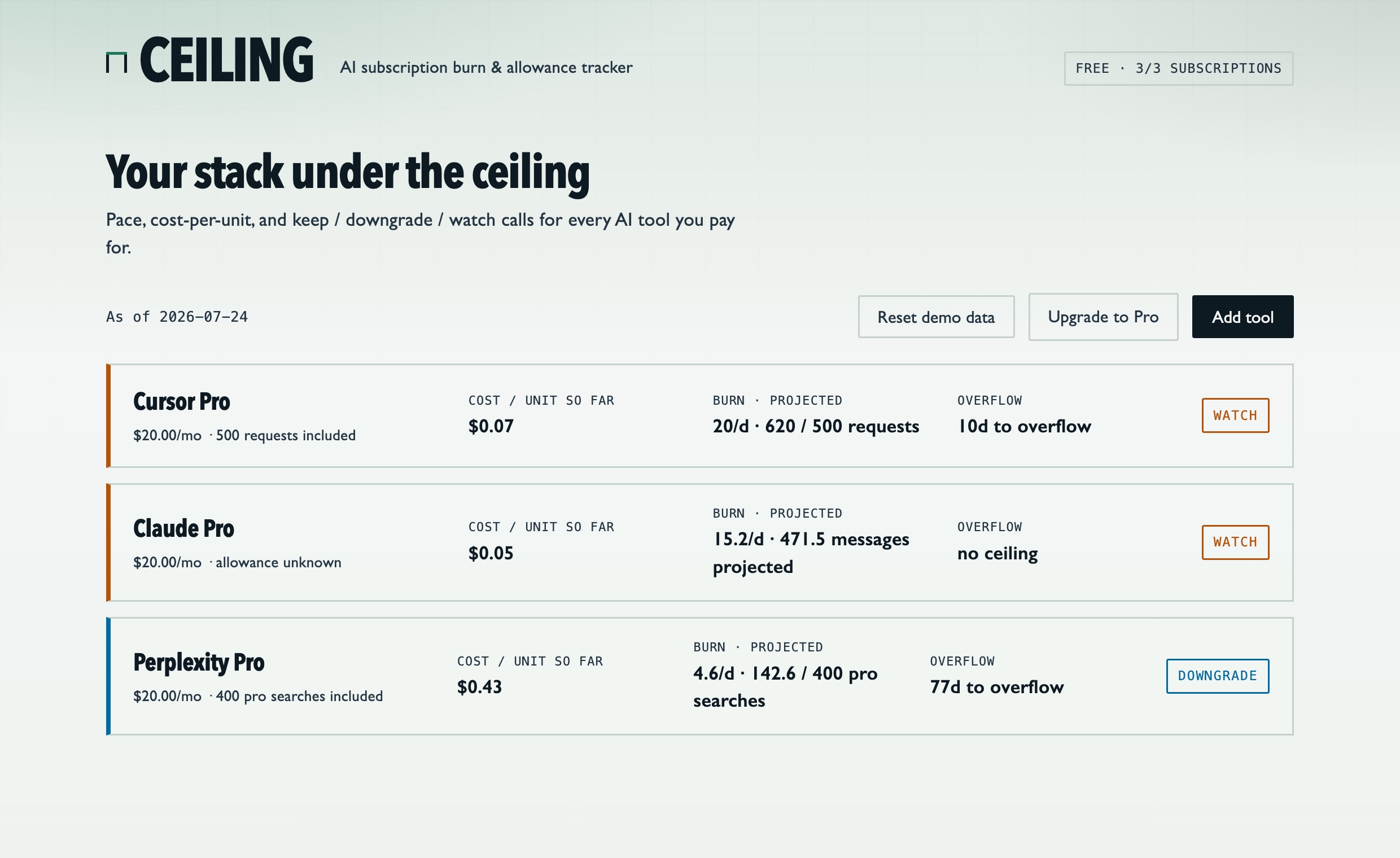This screenshot has width=1400, height=858.
Task: Click the BURN · PROJECTED label in Perplexity Pro row
Action: tap(758, 647)
